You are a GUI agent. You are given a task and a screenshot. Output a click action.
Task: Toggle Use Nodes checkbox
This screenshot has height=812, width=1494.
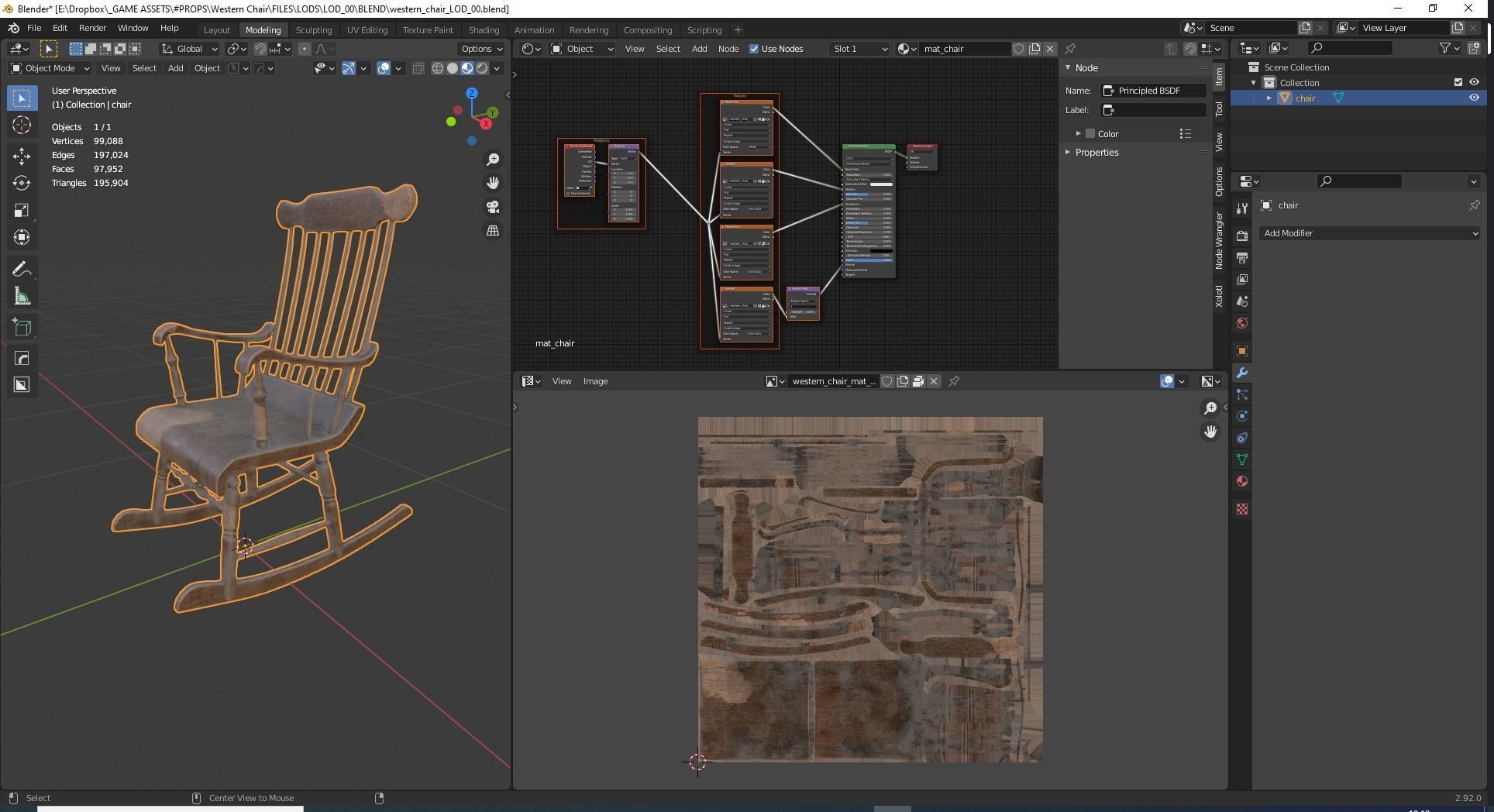point(754,49)
